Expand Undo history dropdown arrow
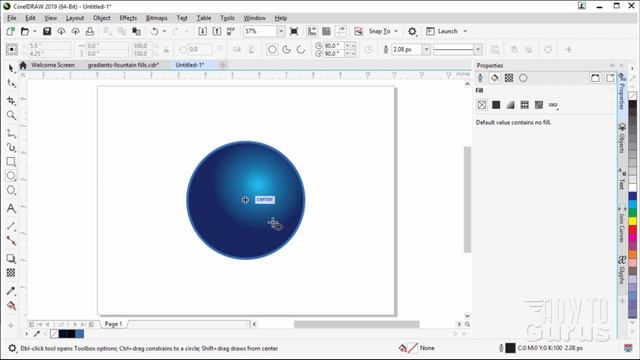 (164, 31)
